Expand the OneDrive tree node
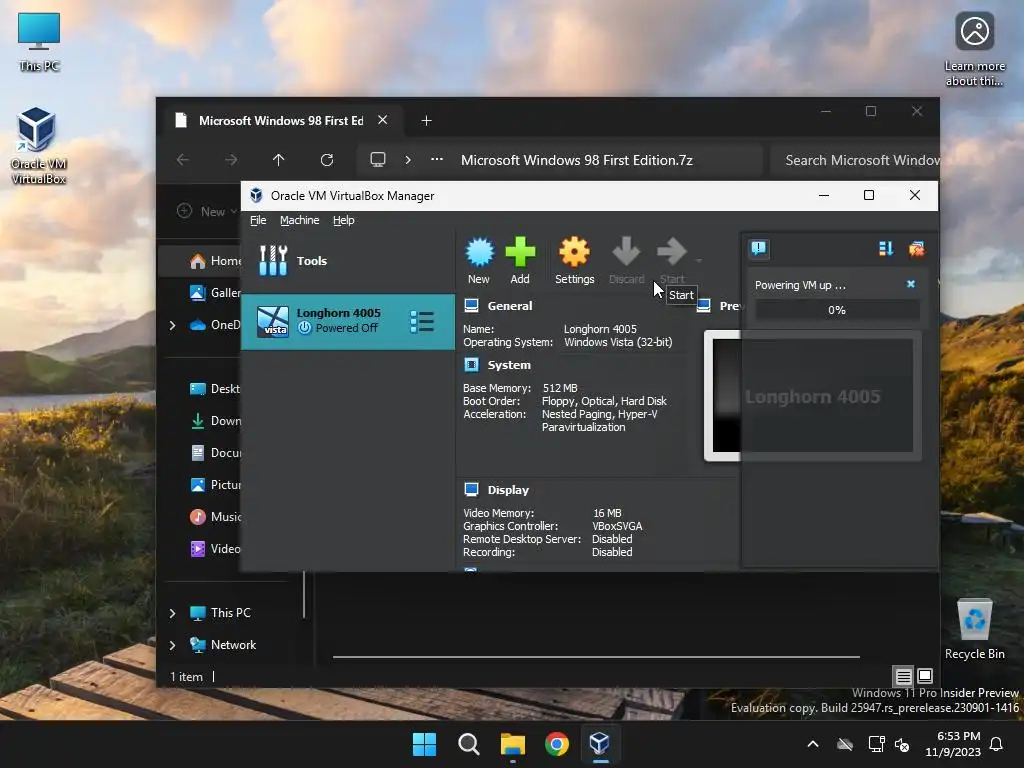This screenshot has height=768, width=1024. click(x=172, y=325)
